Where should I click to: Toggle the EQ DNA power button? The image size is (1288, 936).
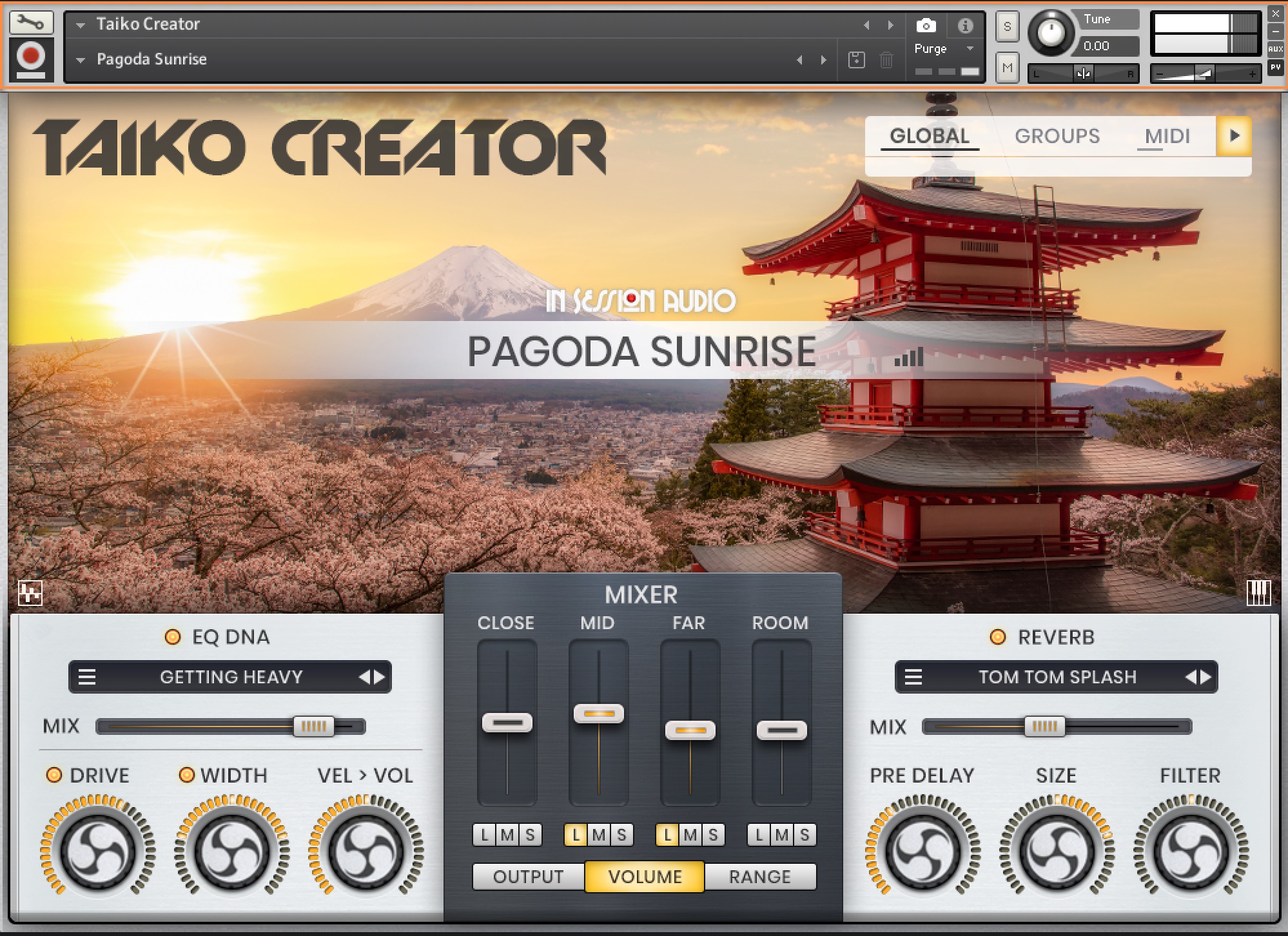pyautogui.click(x=173, y=637)
